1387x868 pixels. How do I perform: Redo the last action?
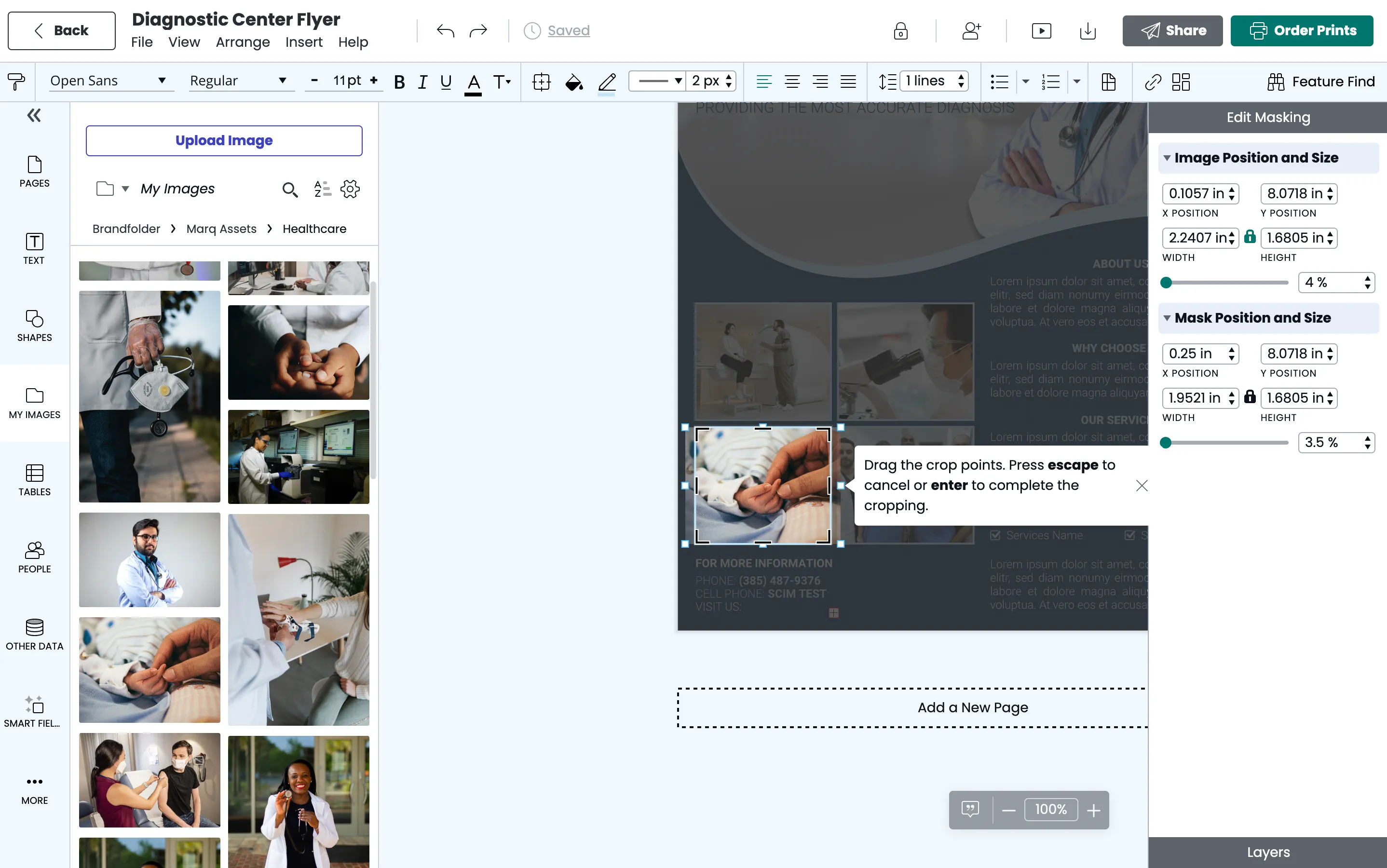[x=477, y=30]
